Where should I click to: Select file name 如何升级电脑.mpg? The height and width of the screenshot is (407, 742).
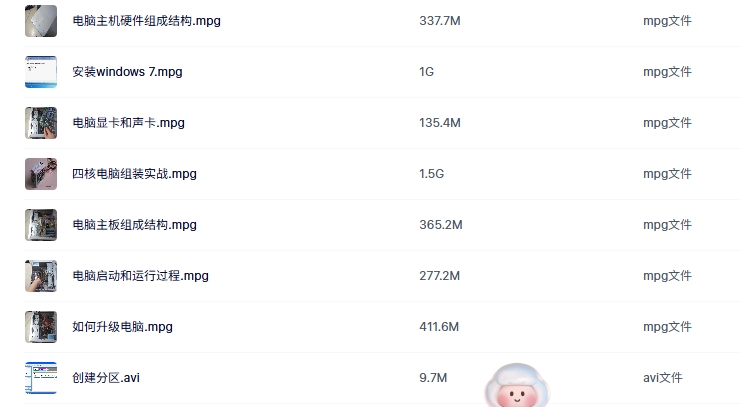122,327
